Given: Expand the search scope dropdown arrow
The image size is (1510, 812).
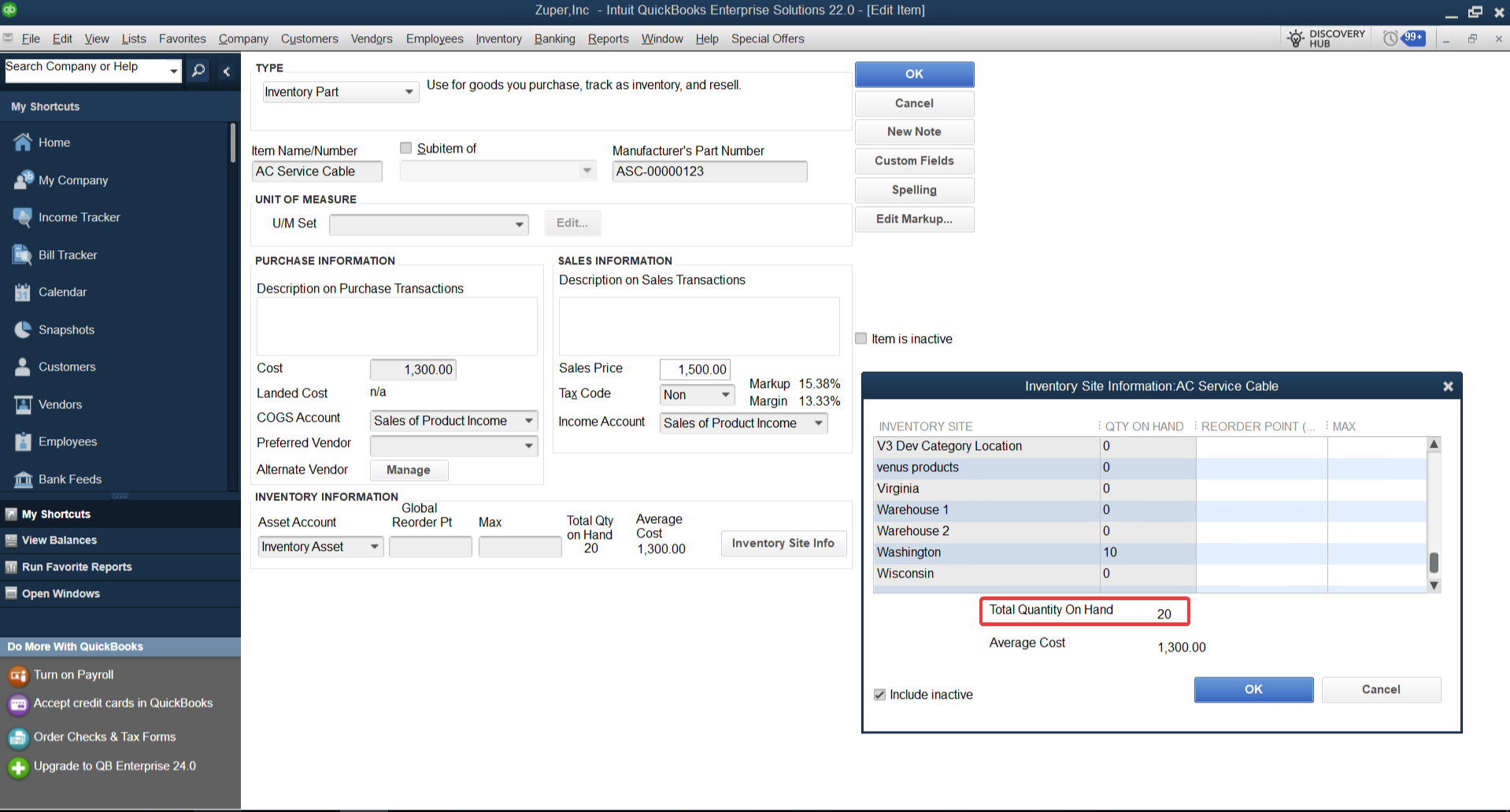Looking at the screenshot, I should (174, 71).
